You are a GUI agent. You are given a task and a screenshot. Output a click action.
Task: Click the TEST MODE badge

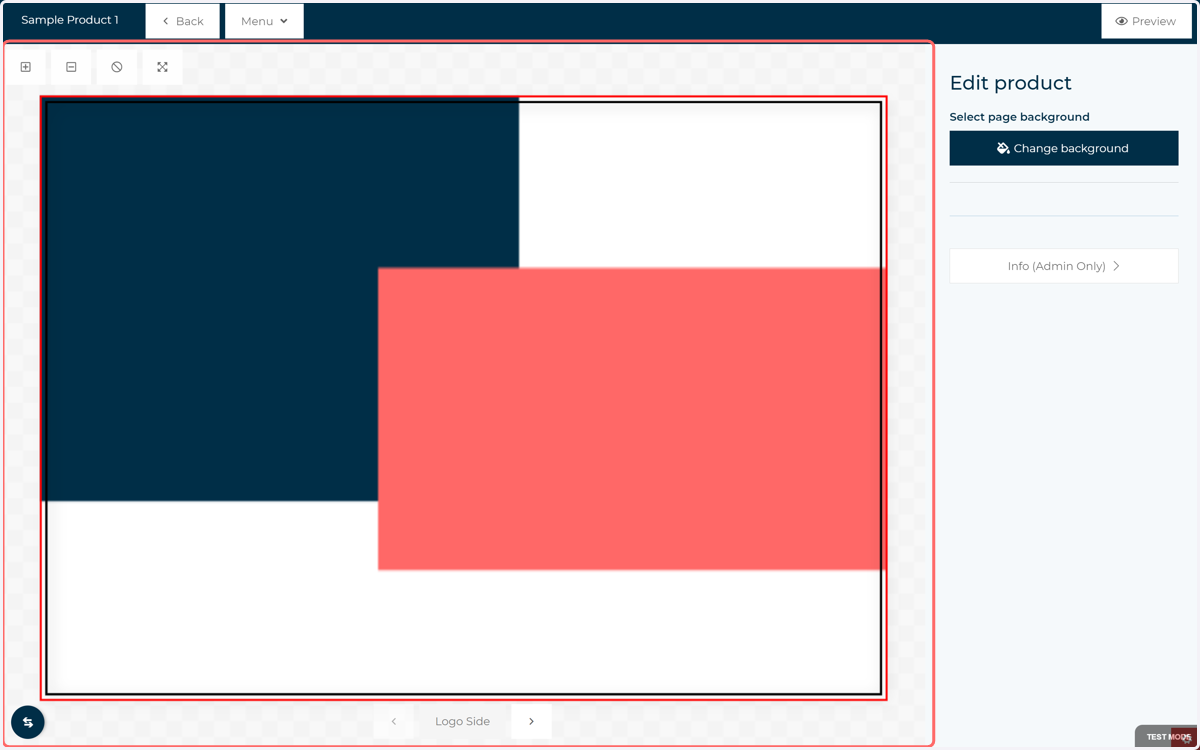(1166, 737)
